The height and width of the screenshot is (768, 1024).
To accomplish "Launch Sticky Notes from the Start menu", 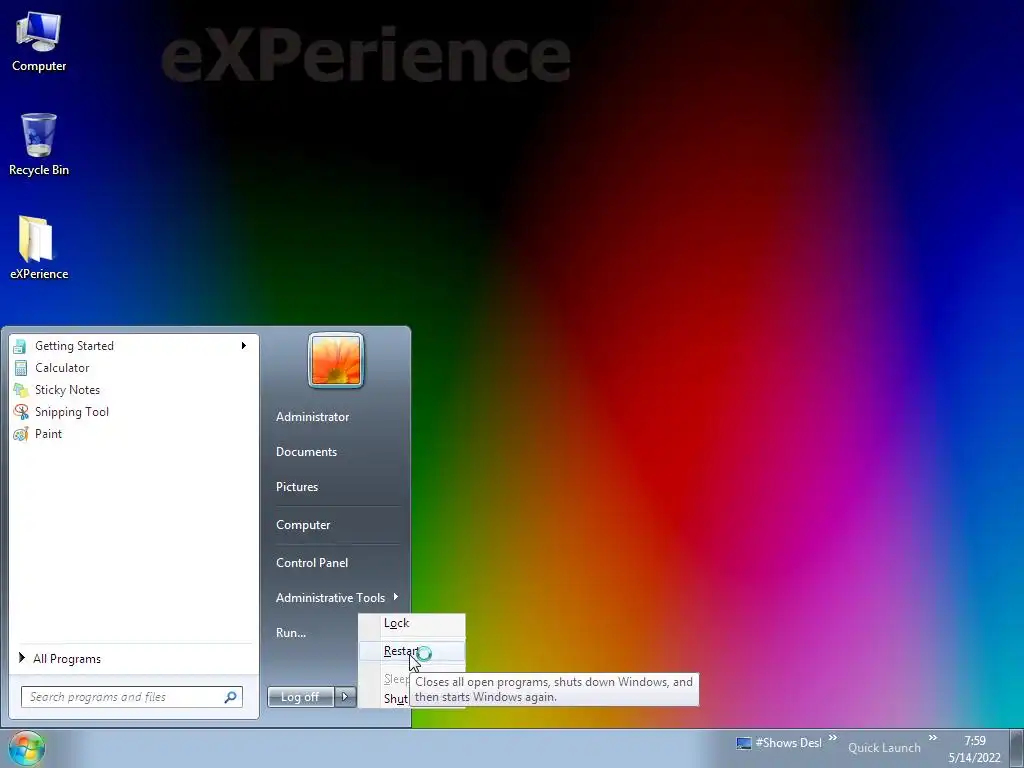I will tap(135, 390).
